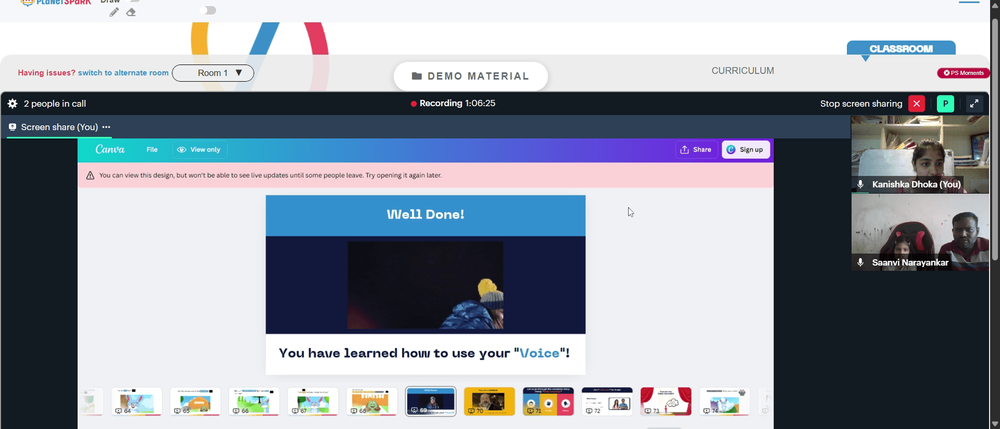The image size is (1000, 429).
Task: Select current slide thumbnail 69
Action: click(x=430, y=402)
